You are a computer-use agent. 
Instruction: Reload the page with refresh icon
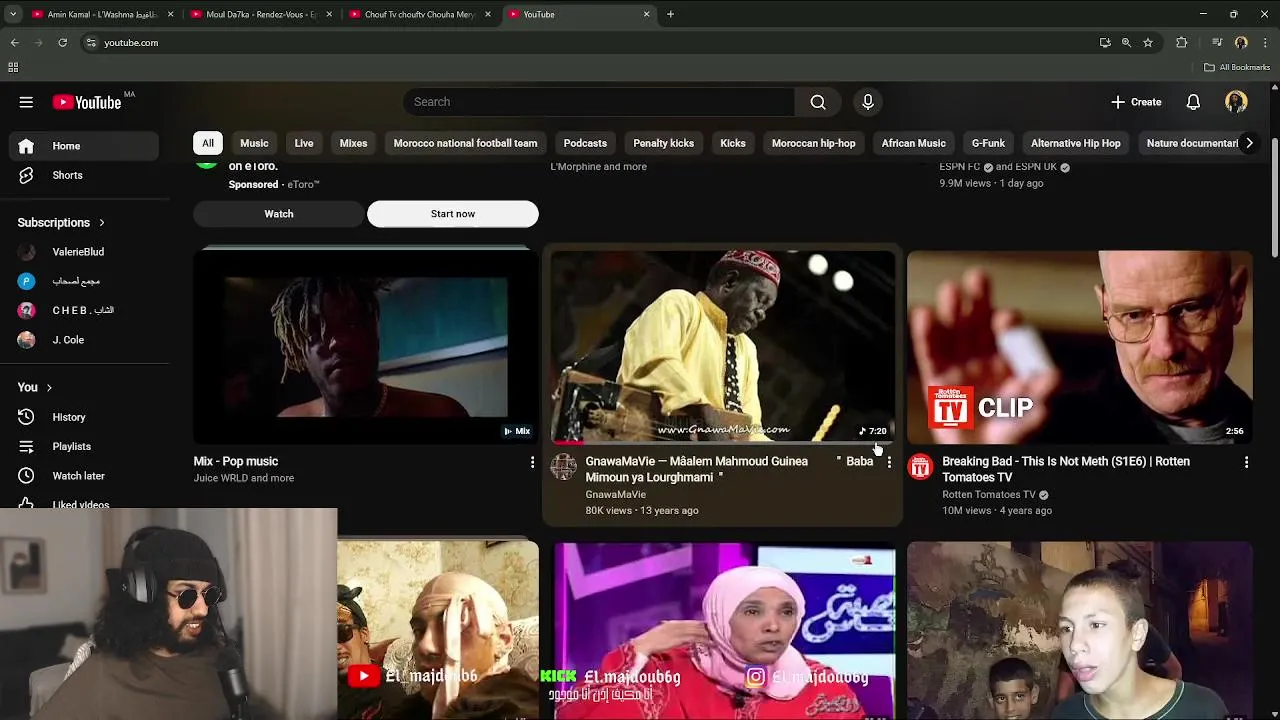(62, 43)
